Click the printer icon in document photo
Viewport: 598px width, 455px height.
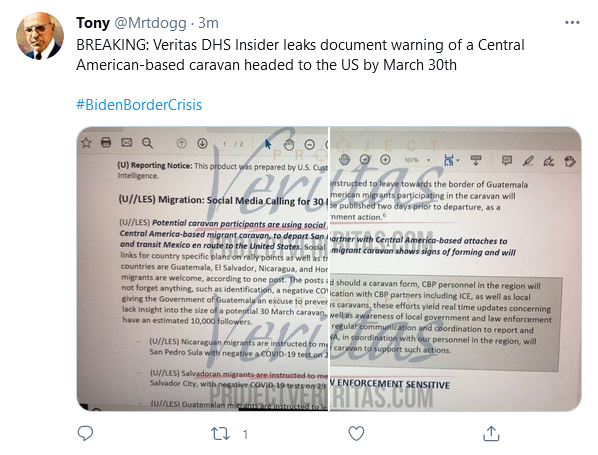tap(106, 142)
